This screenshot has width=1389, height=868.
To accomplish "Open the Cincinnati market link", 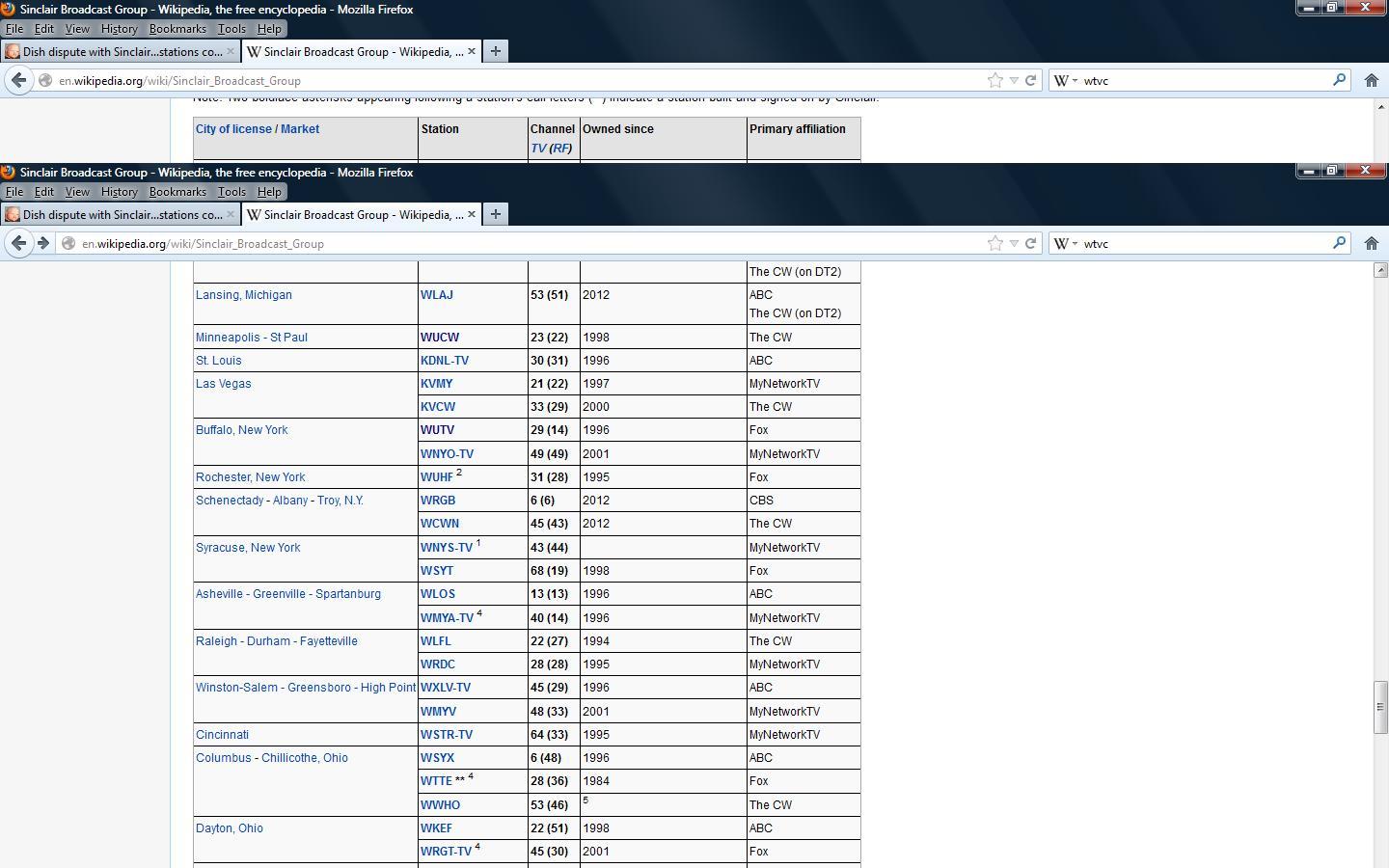I will [x=223, y=735].
